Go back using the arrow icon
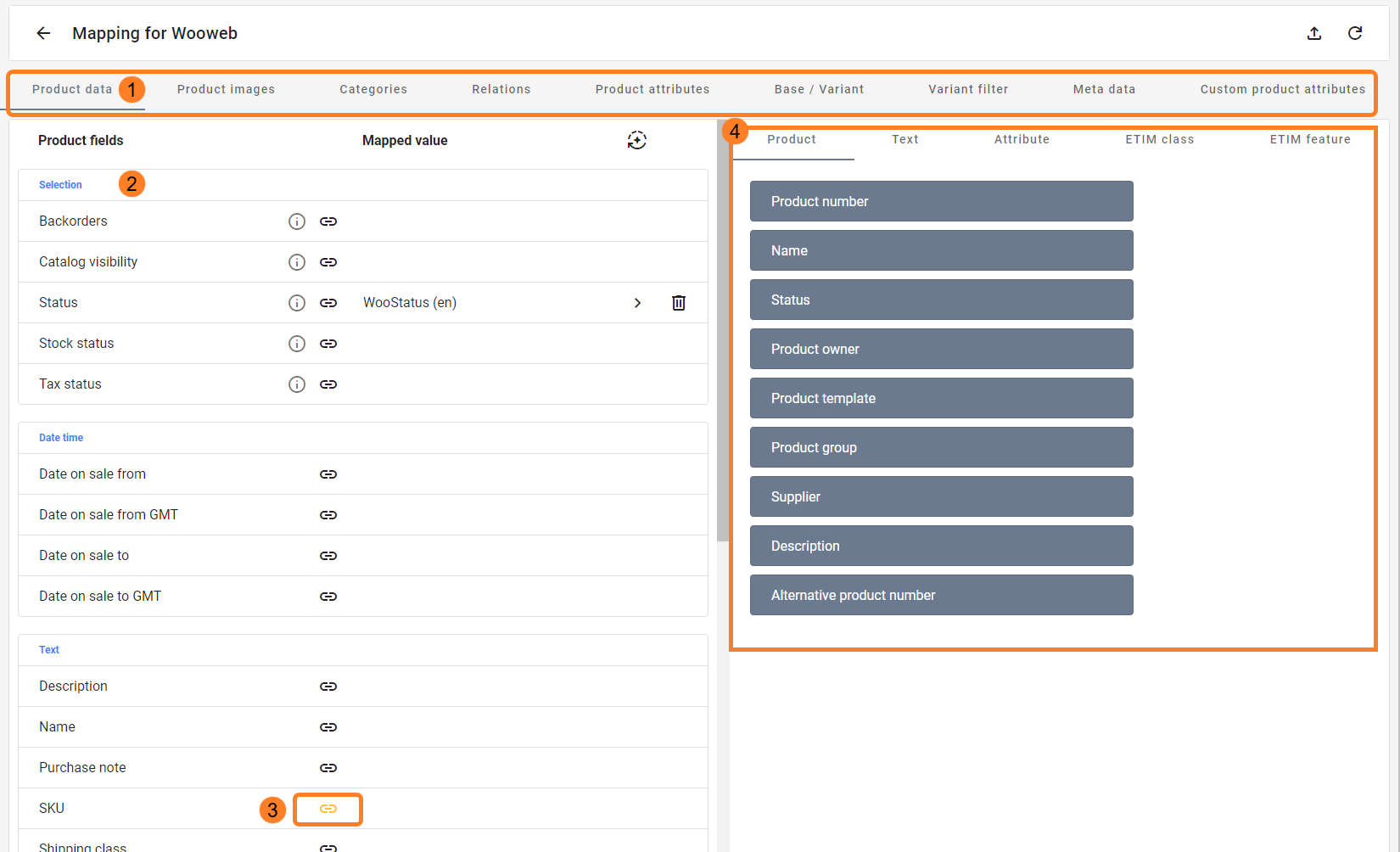Image resolution: width=1400 pixels, height=852 pixels. pos(43,33)
